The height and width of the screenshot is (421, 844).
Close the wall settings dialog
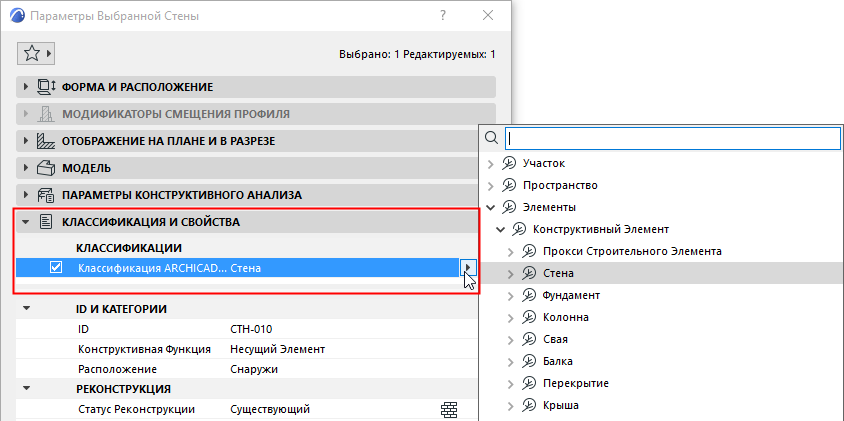[488, 16]
